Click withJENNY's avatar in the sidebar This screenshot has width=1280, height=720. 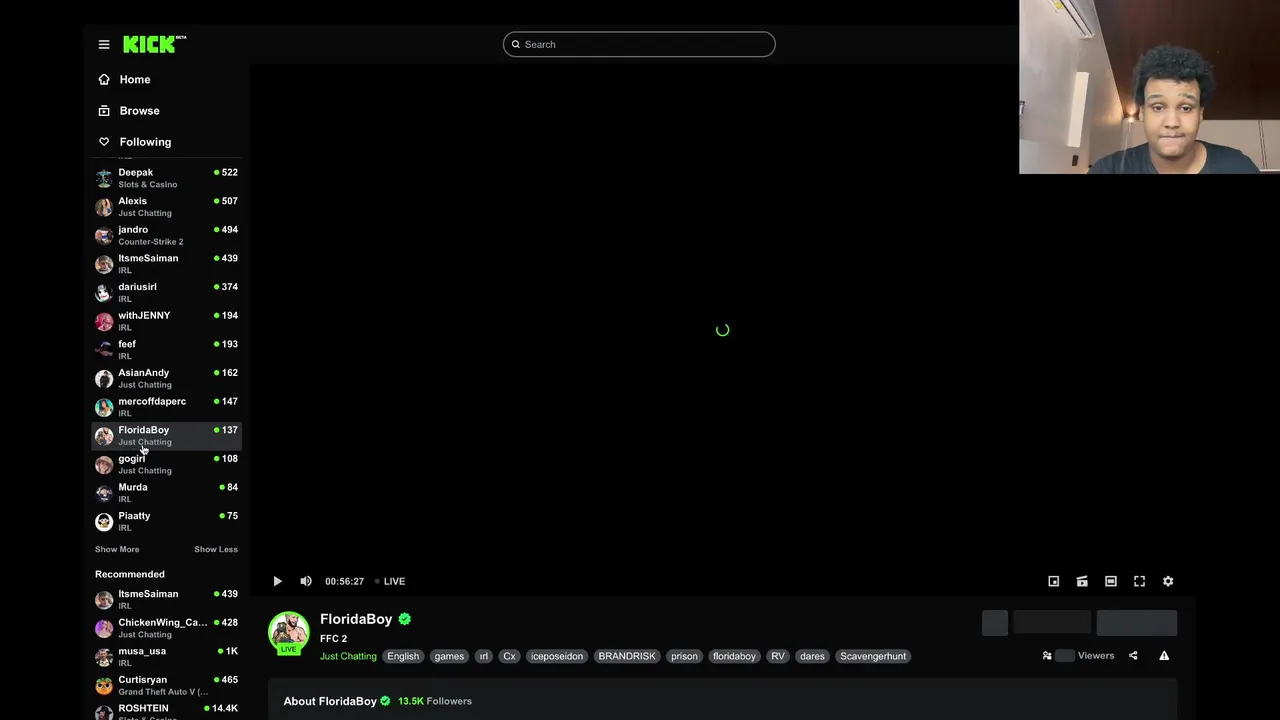pos(104,321)
